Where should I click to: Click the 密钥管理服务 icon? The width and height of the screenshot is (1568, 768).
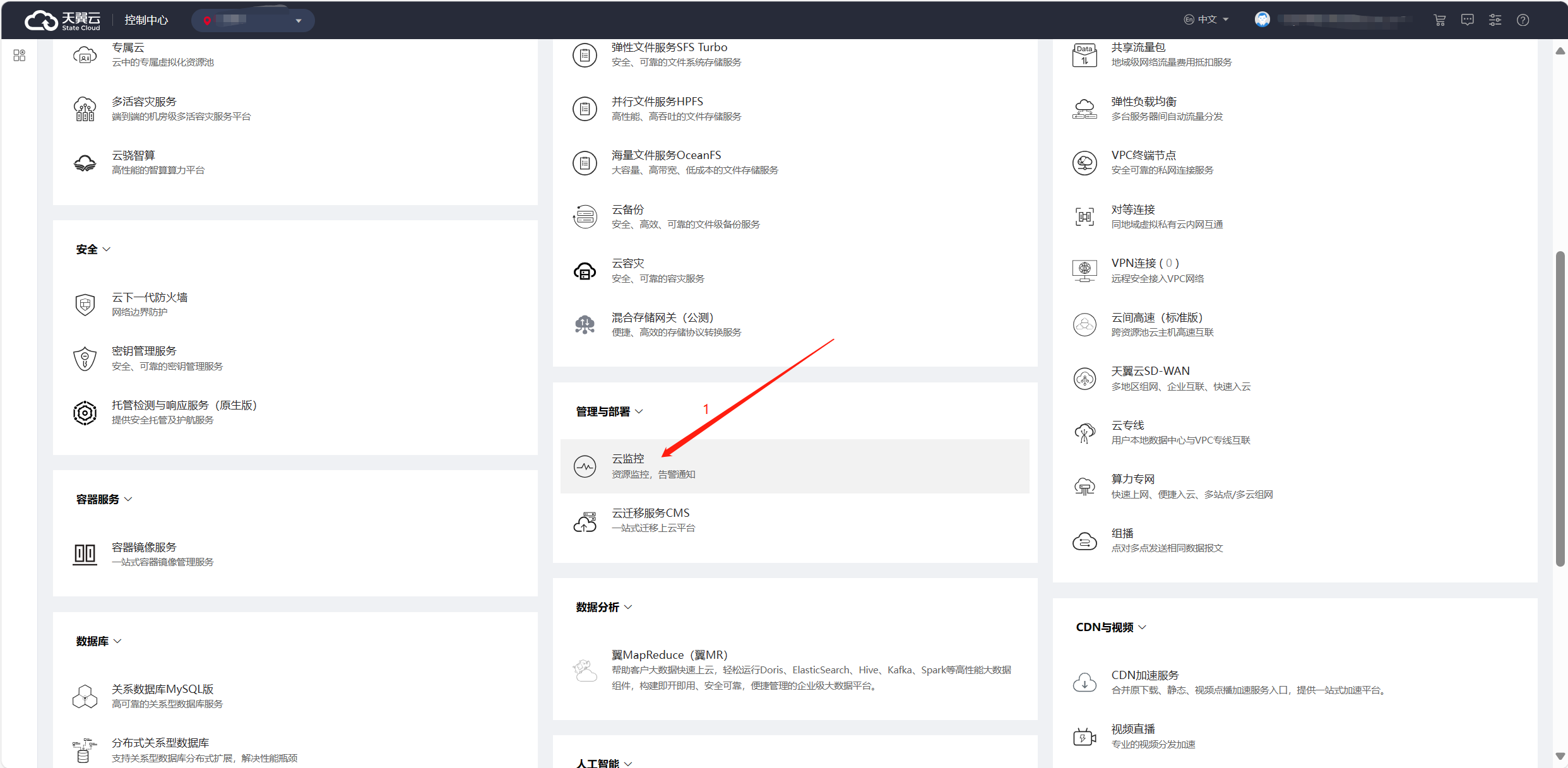pos(85,358)
